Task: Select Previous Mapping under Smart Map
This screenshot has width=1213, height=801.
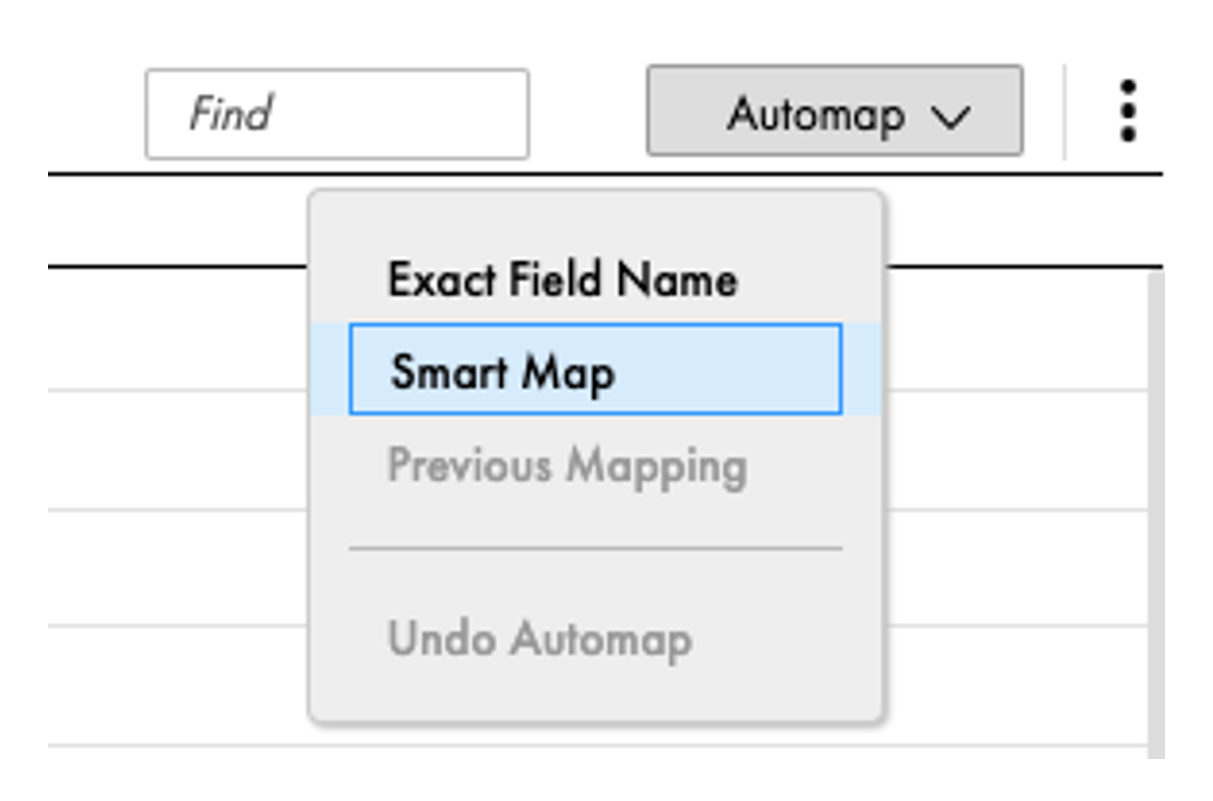Action: pyautogui.click(x=567, y=466)
